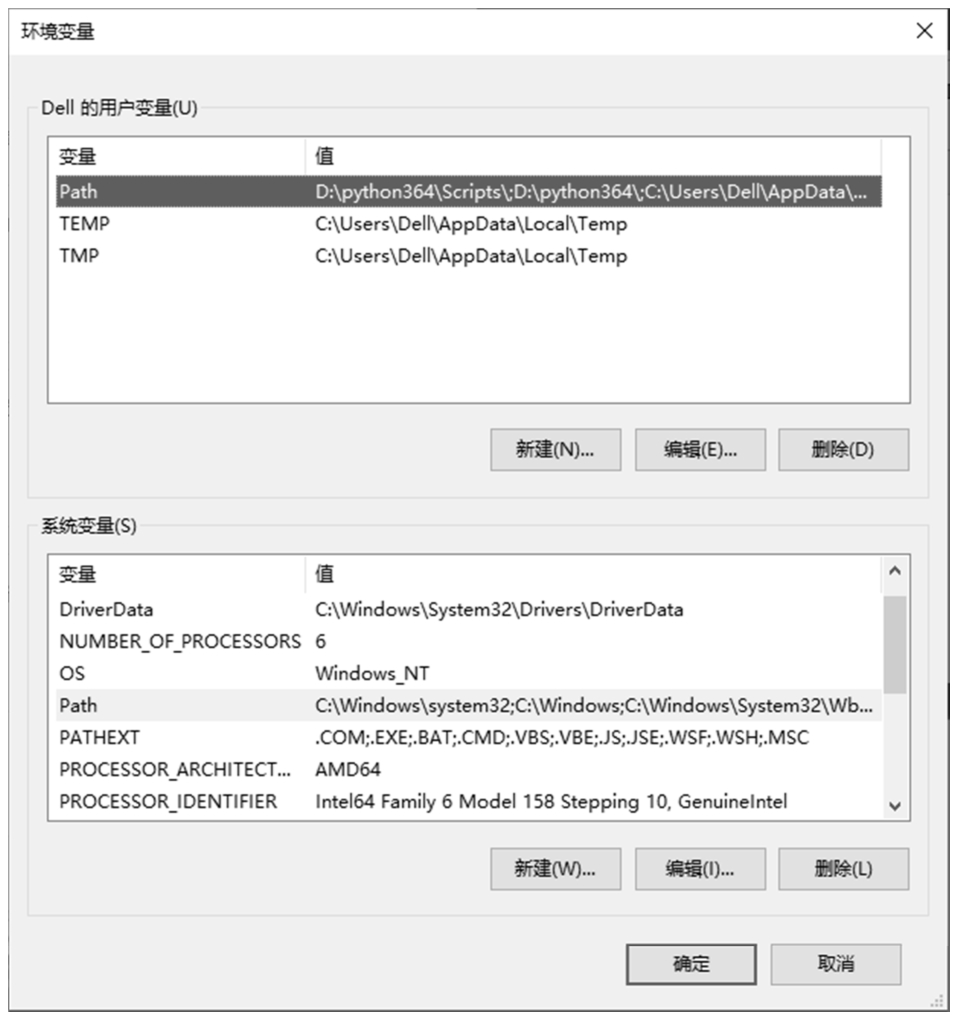Screen dimensions: 958x1021
Task: Select the NUMBER_OF_PROCESSORS row
Action: (x=469, y=641)
